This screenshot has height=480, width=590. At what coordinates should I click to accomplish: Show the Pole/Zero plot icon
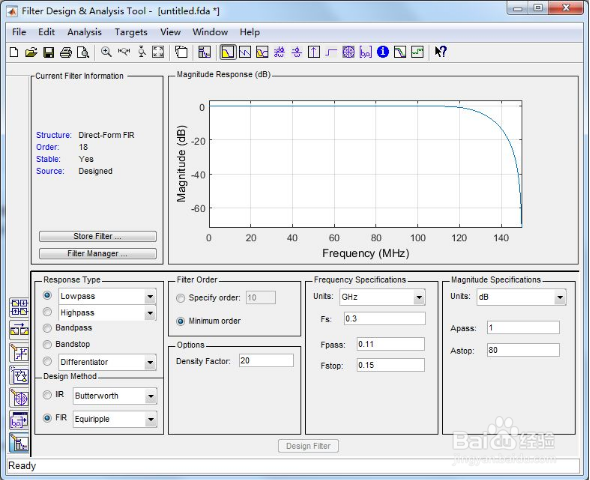348,52
